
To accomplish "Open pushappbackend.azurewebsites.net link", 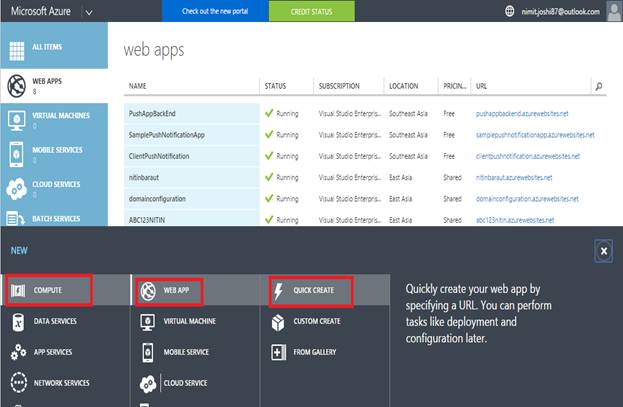I will pos(522,114).
